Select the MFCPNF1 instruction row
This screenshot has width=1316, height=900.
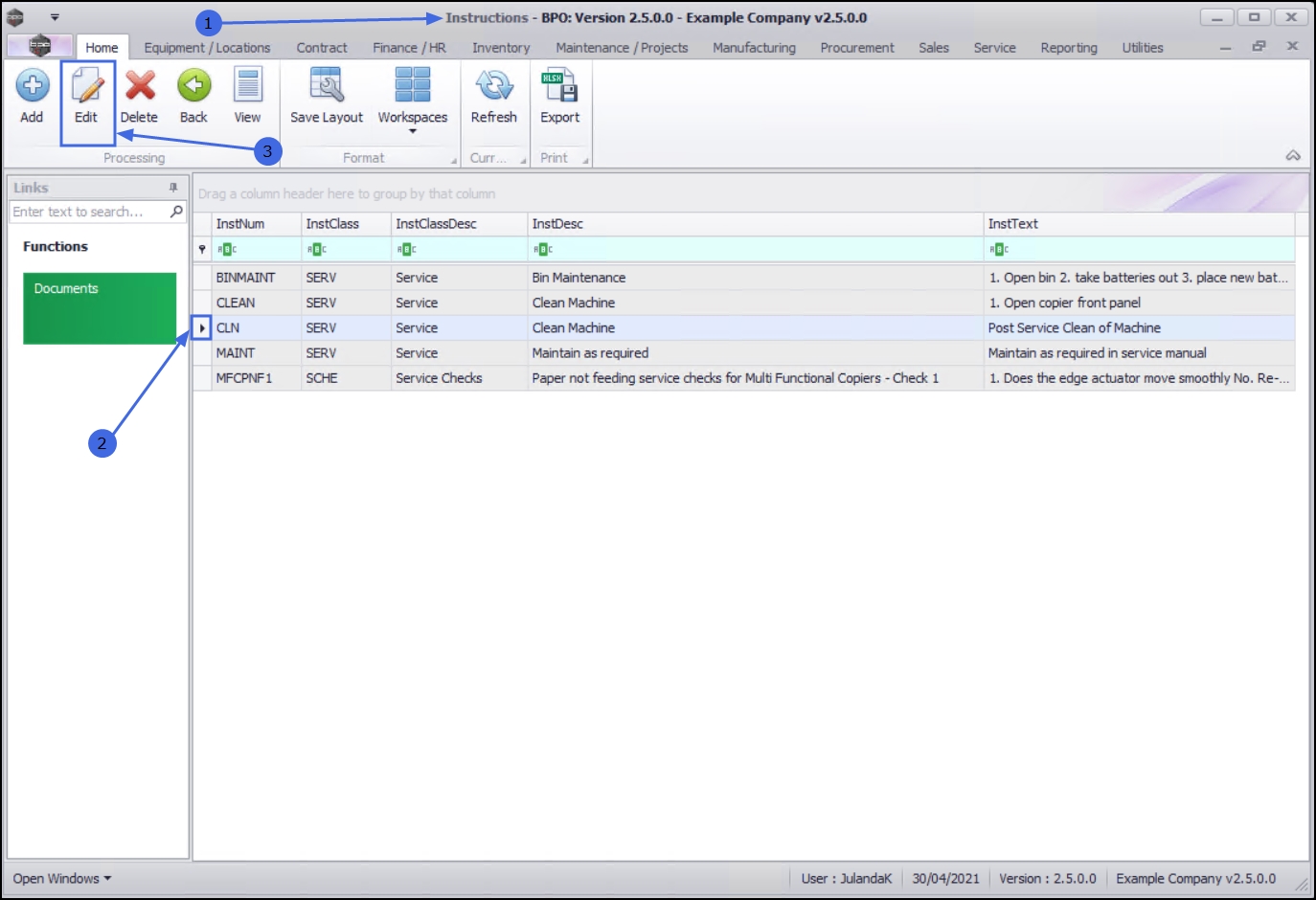click(x=744, y=378)
